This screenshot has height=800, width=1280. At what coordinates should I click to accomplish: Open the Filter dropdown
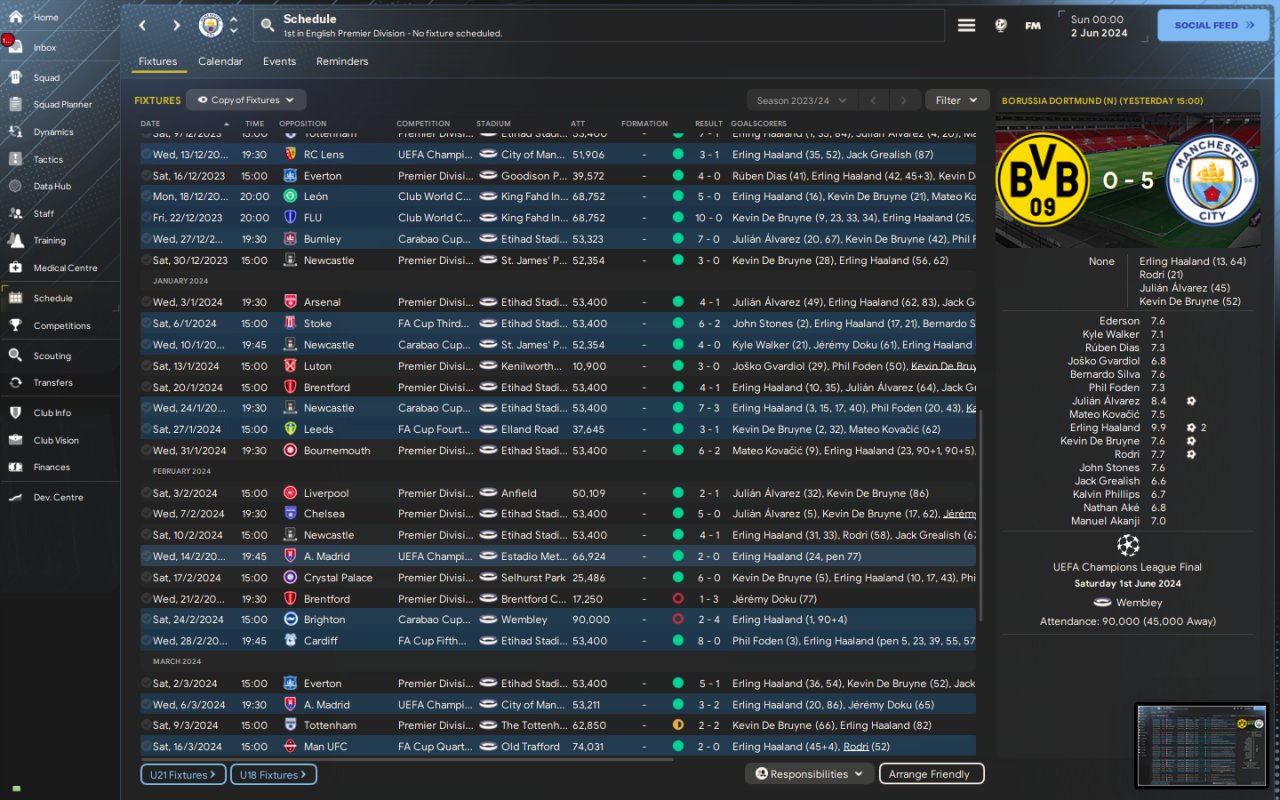[x=957, y=100]
